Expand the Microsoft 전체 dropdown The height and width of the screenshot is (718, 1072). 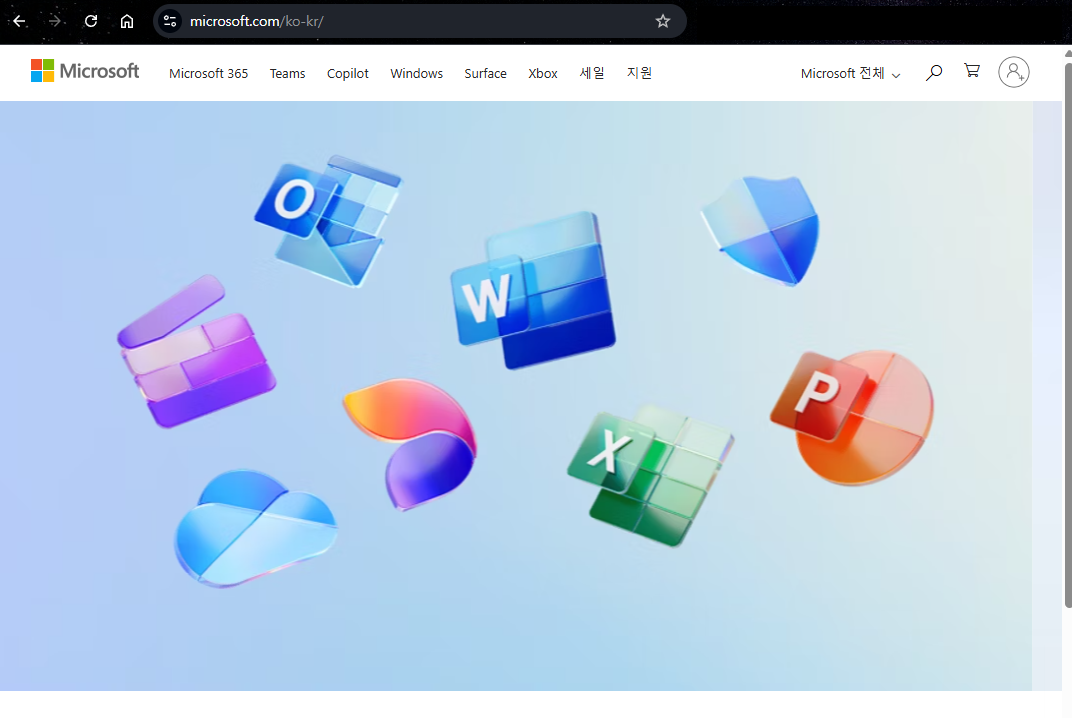[x=850, y=73]
